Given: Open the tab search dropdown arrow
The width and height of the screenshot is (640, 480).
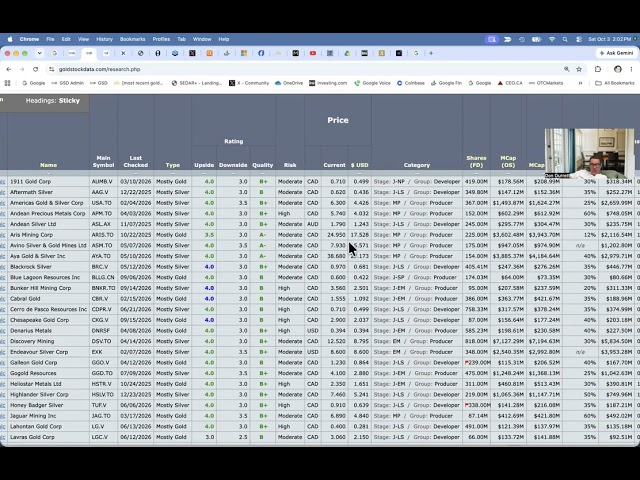Looking at the screenshot, I should click(40, 53).
